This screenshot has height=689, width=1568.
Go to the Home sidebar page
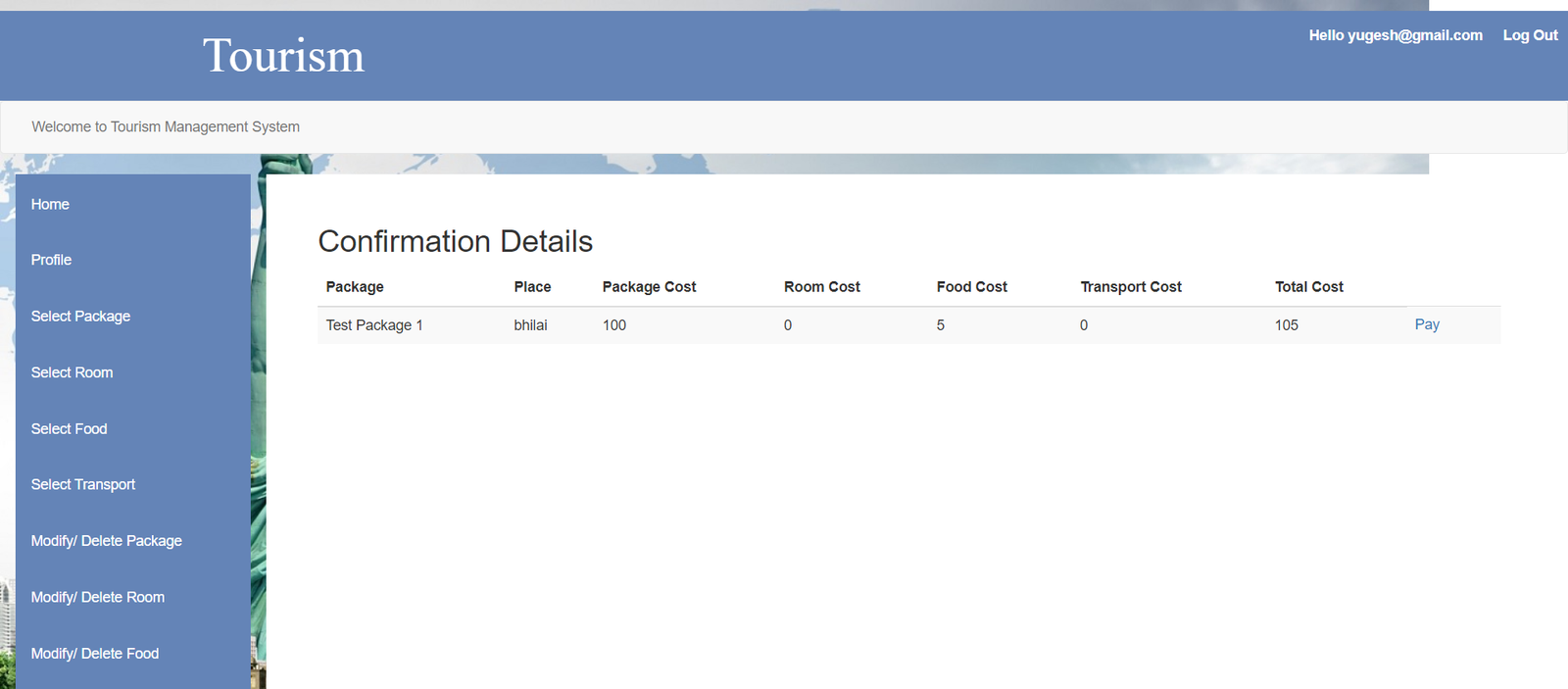[x=50, y=204]
